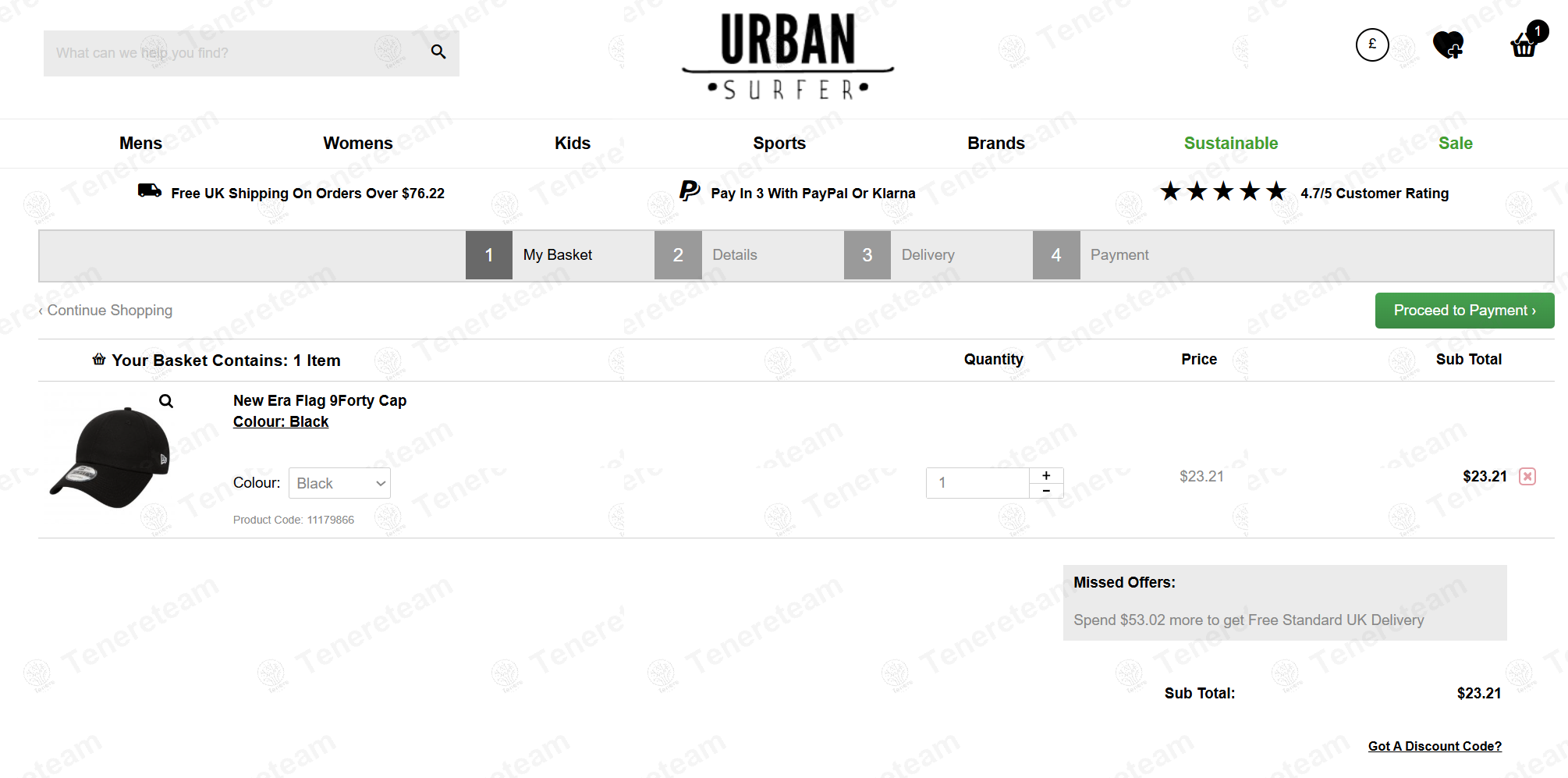Click the search magnifier icon
This screenshot has height=778, width=1568.
(x=438, y=52)
